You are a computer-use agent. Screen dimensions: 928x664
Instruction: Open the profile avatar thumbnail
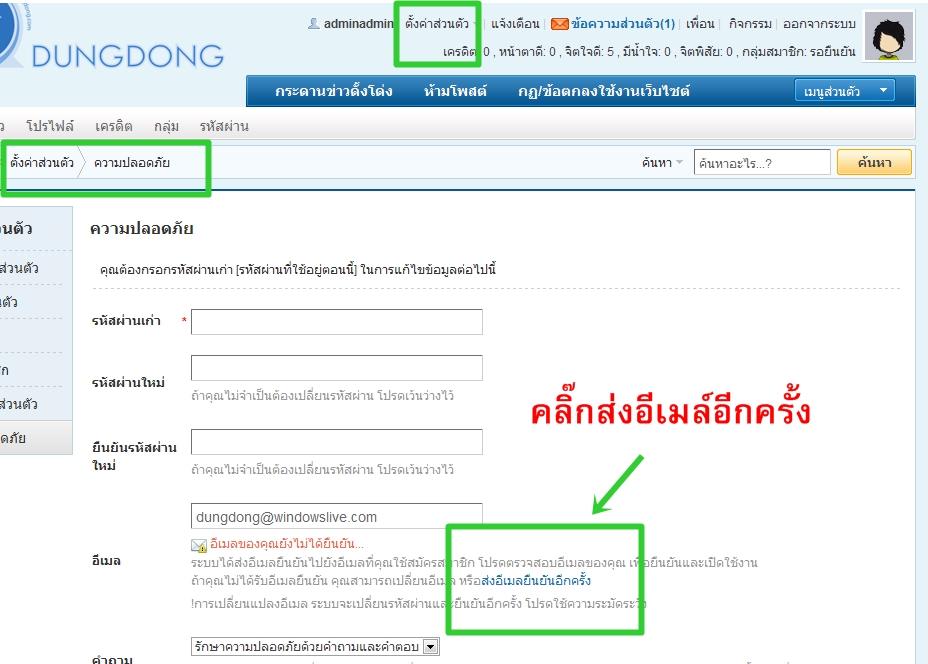coord(888,38)
